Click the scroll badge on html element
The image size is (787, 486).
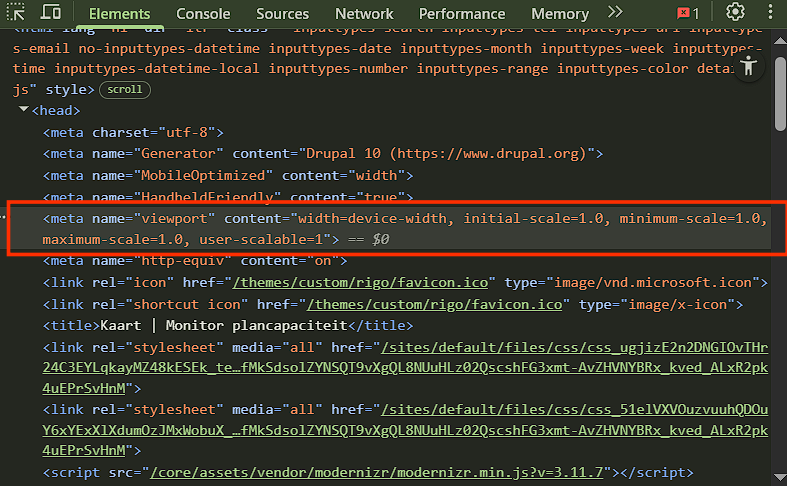(x=125, y=89)
